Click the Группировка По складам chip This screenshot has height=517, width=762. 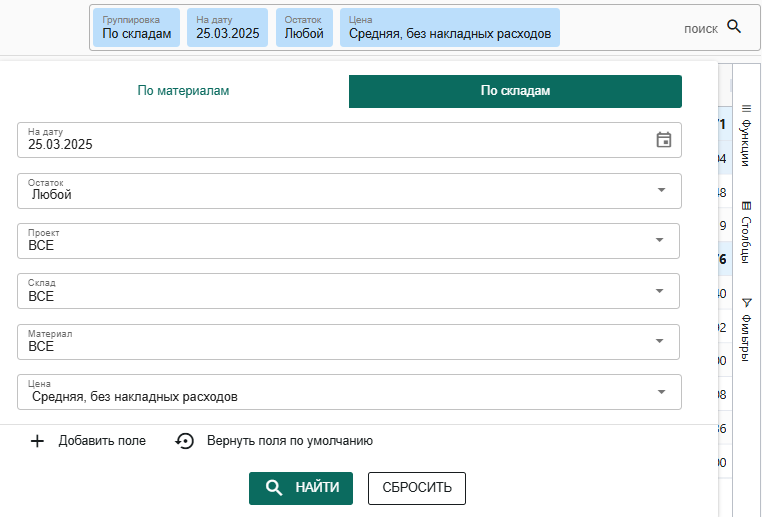[x=137, y=28]
